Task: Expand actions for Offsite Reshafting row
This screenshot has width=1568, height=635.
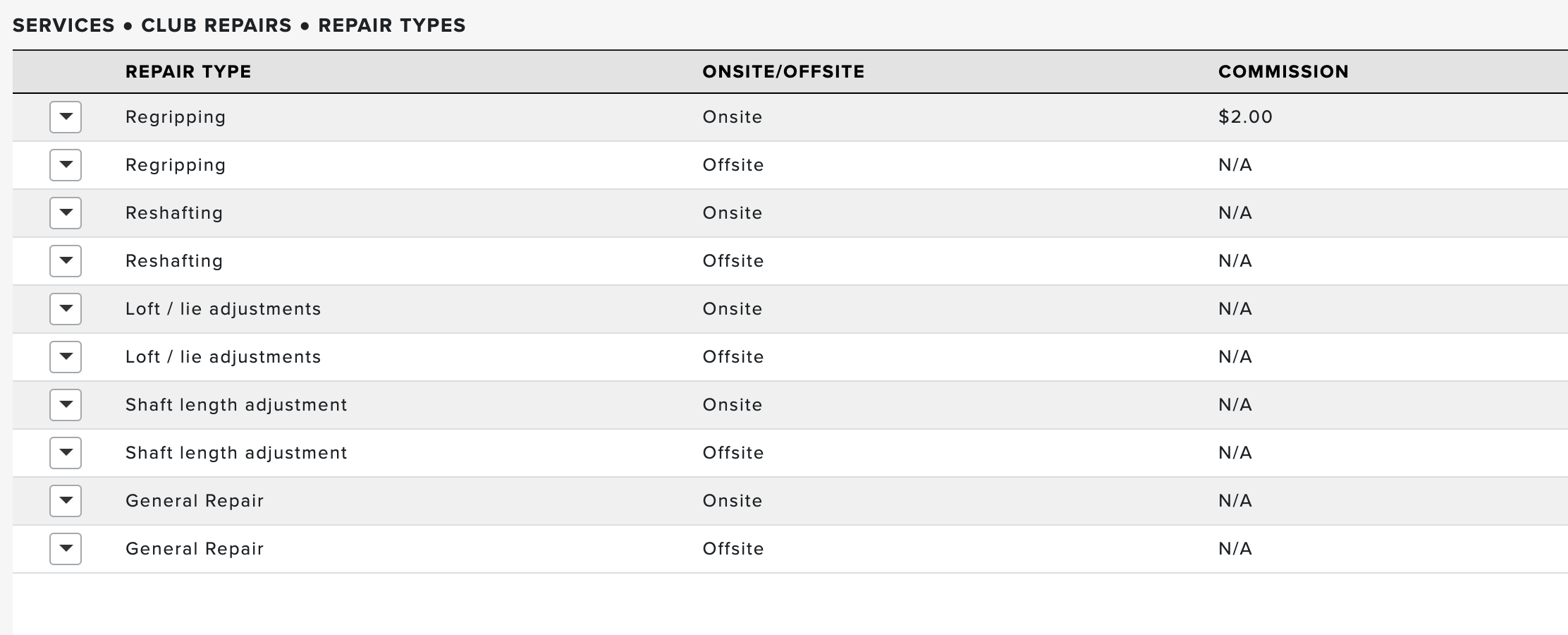Action: pos(66,261)
